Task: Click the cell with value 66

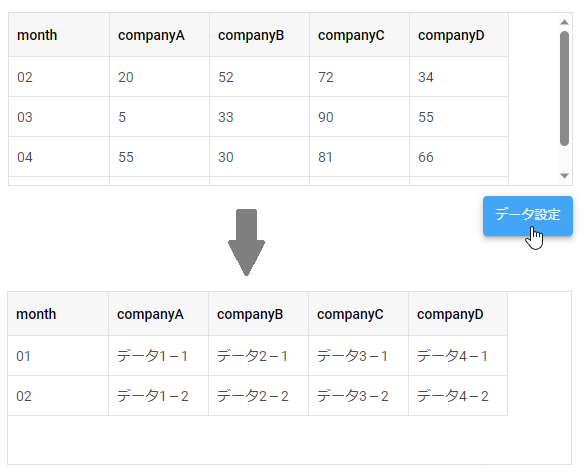Action: pos(459,157)
